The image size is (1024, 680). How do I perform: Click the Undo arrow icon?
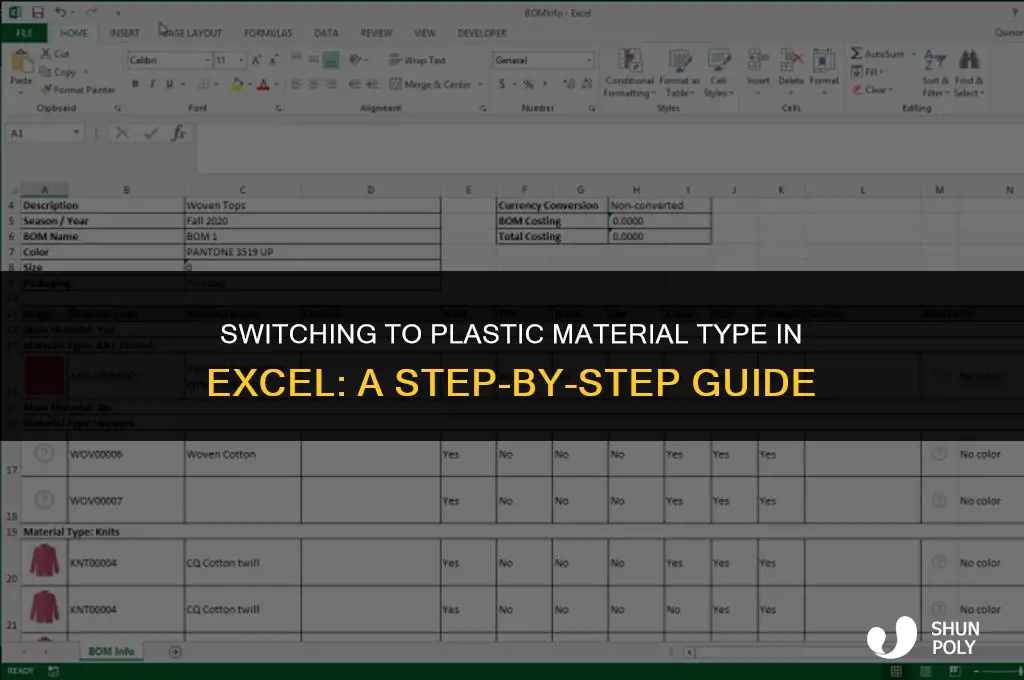click(60, 12)
